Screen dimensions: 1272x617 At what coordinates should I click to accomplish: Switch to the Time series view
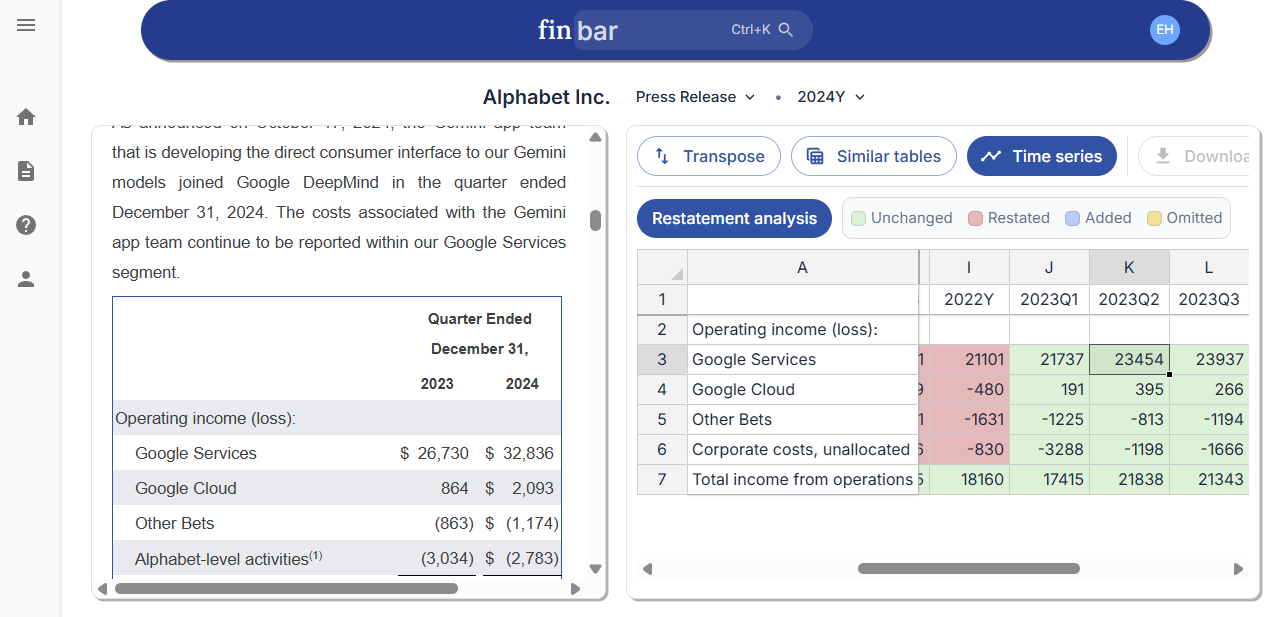click(x=1041, y=156)
